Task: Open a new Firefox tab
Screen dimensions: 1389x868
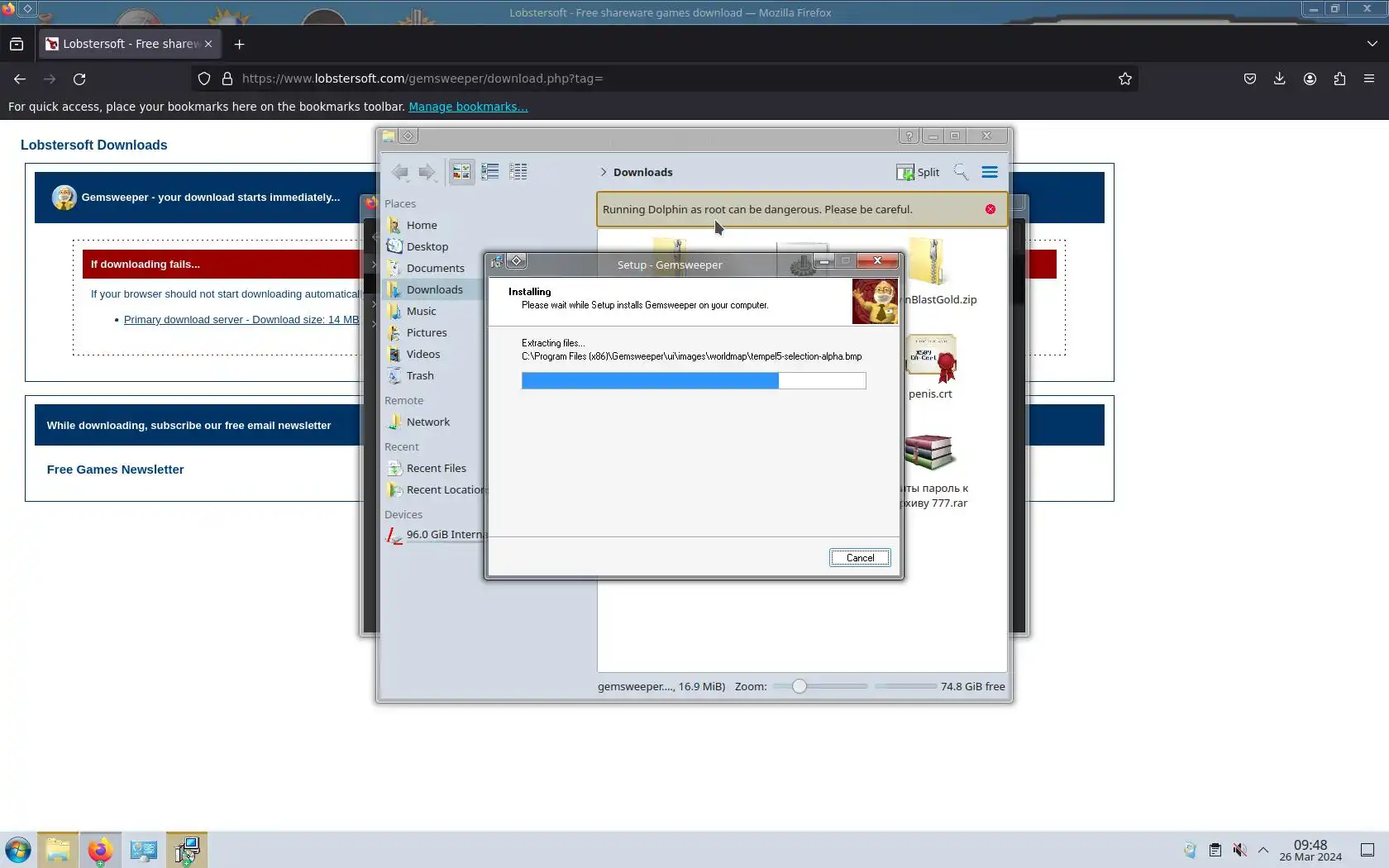Action: pos(240,44)
